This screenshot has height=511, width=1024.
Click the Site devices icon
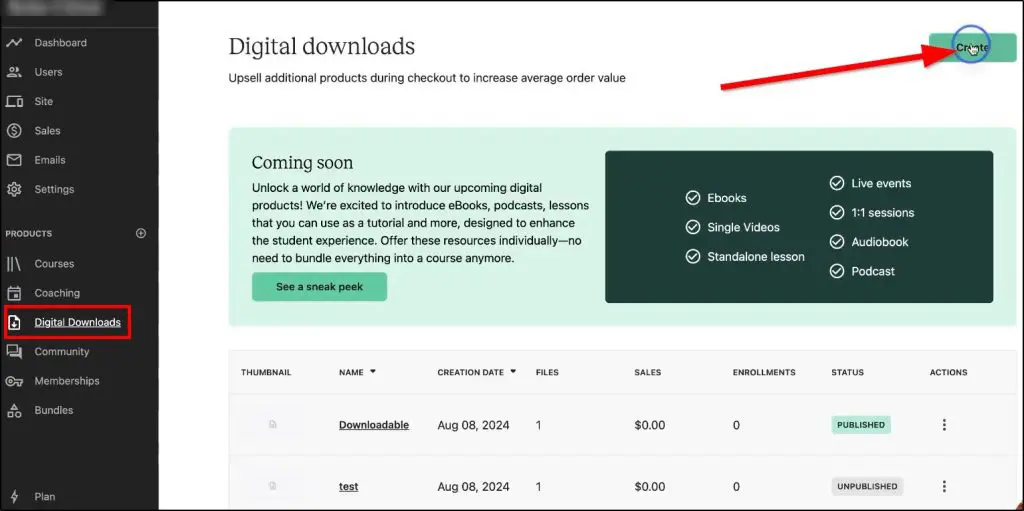click(14, 101)
